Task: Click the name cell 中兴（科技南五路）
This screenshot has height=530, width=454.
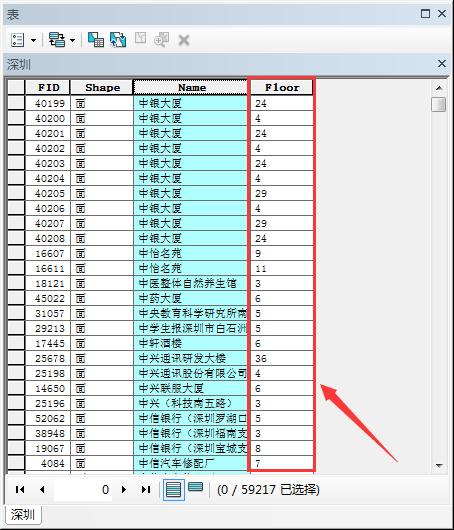Action: (190, 403)
